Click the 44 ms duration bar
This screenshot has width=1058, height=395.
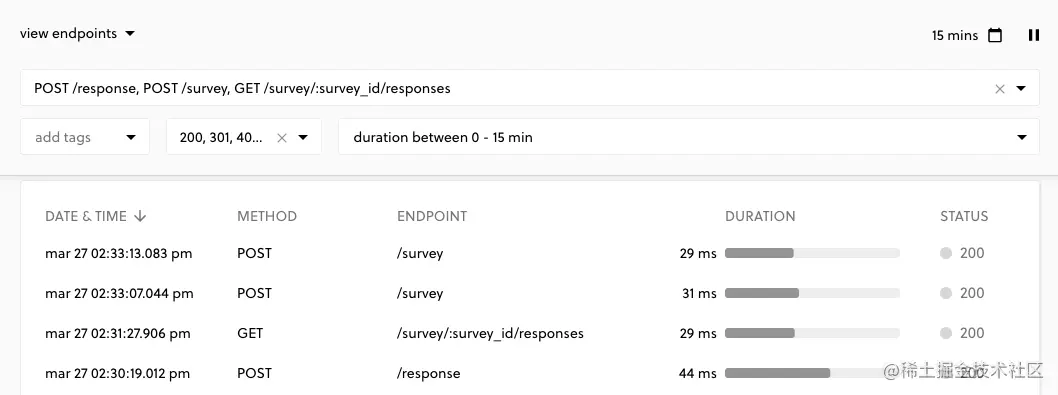[x=812, y=373]
